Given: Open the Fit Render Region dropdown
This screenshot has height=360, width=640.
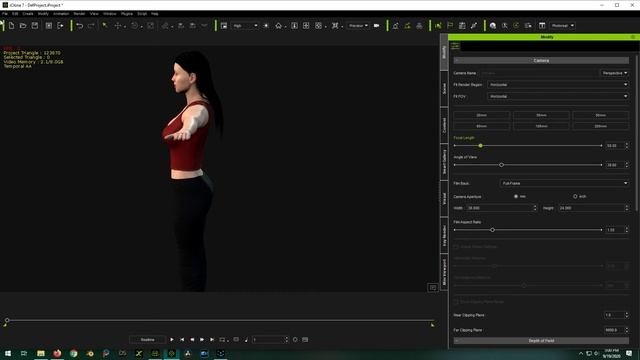Looking at the screenshot, I should tap(558, 84).
